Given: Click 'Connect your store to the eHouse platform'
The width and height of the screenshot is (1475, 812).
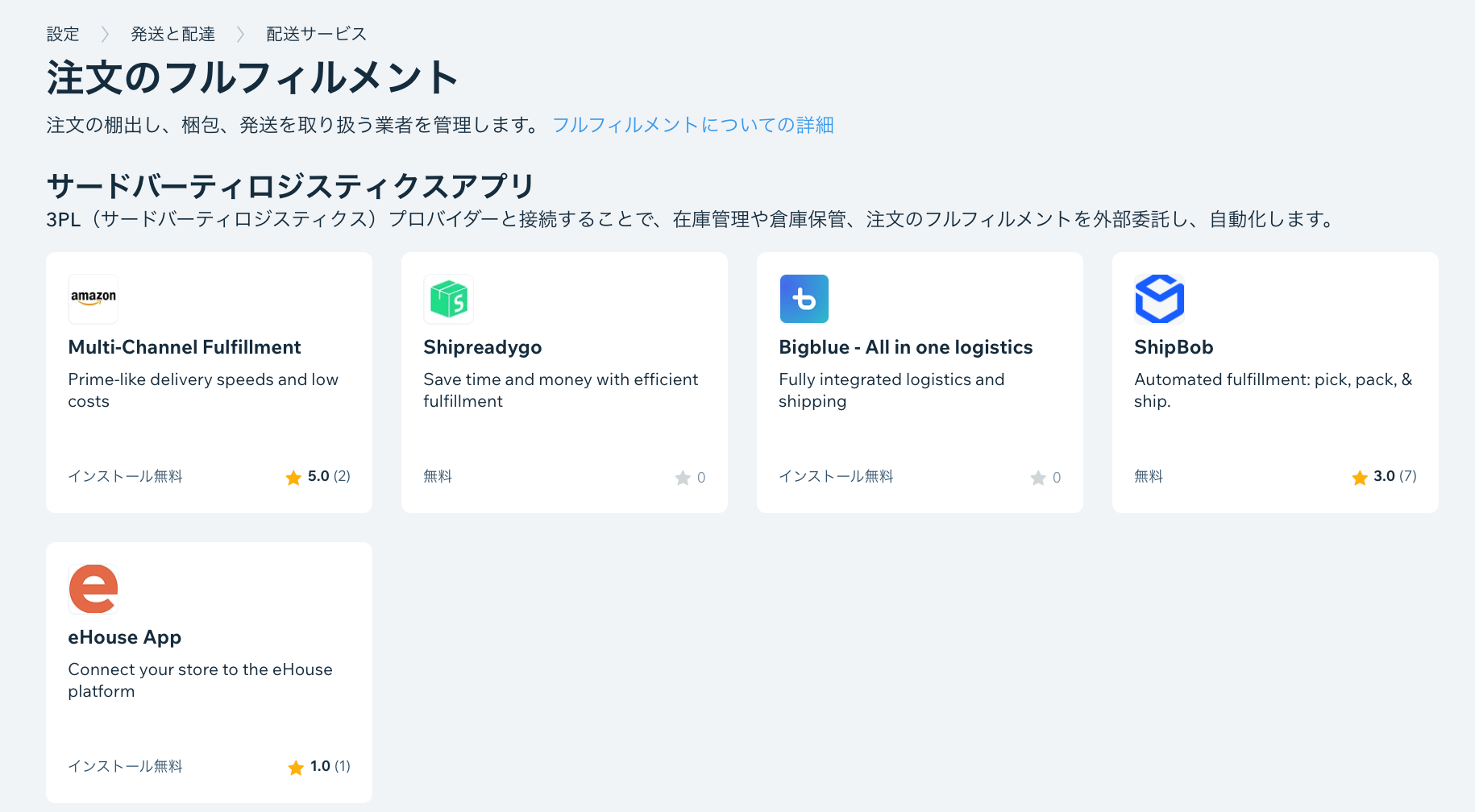Looking at the screenshot, I should click(201, 680).
